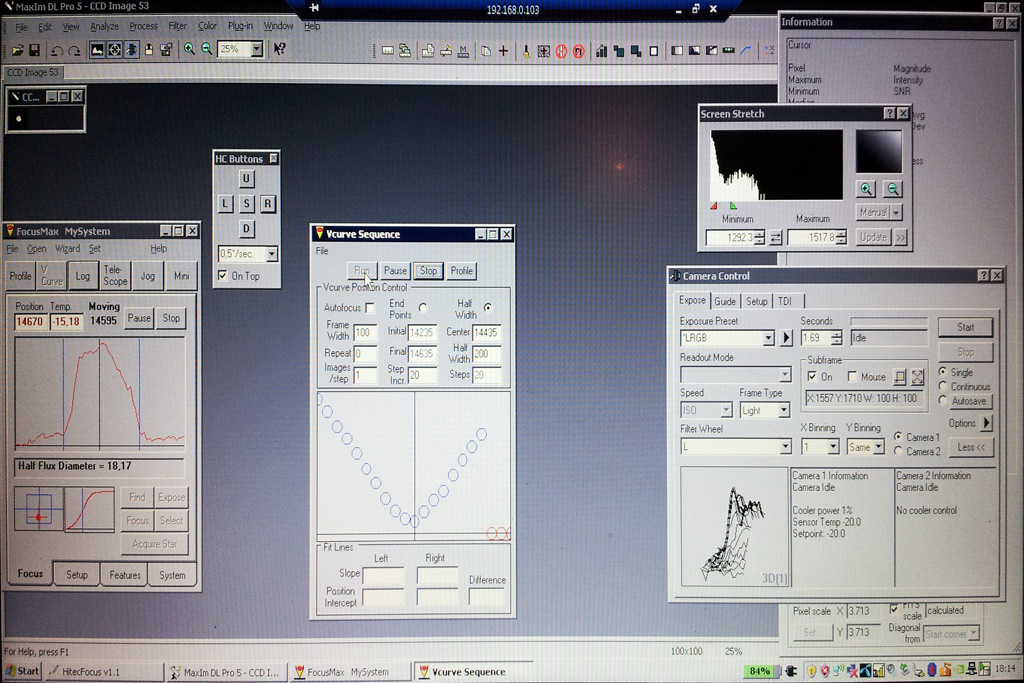Screen dimensions: 1024x683
Task: Open the HC Buttons speed dropdown
Action: [x=270, y=254]
